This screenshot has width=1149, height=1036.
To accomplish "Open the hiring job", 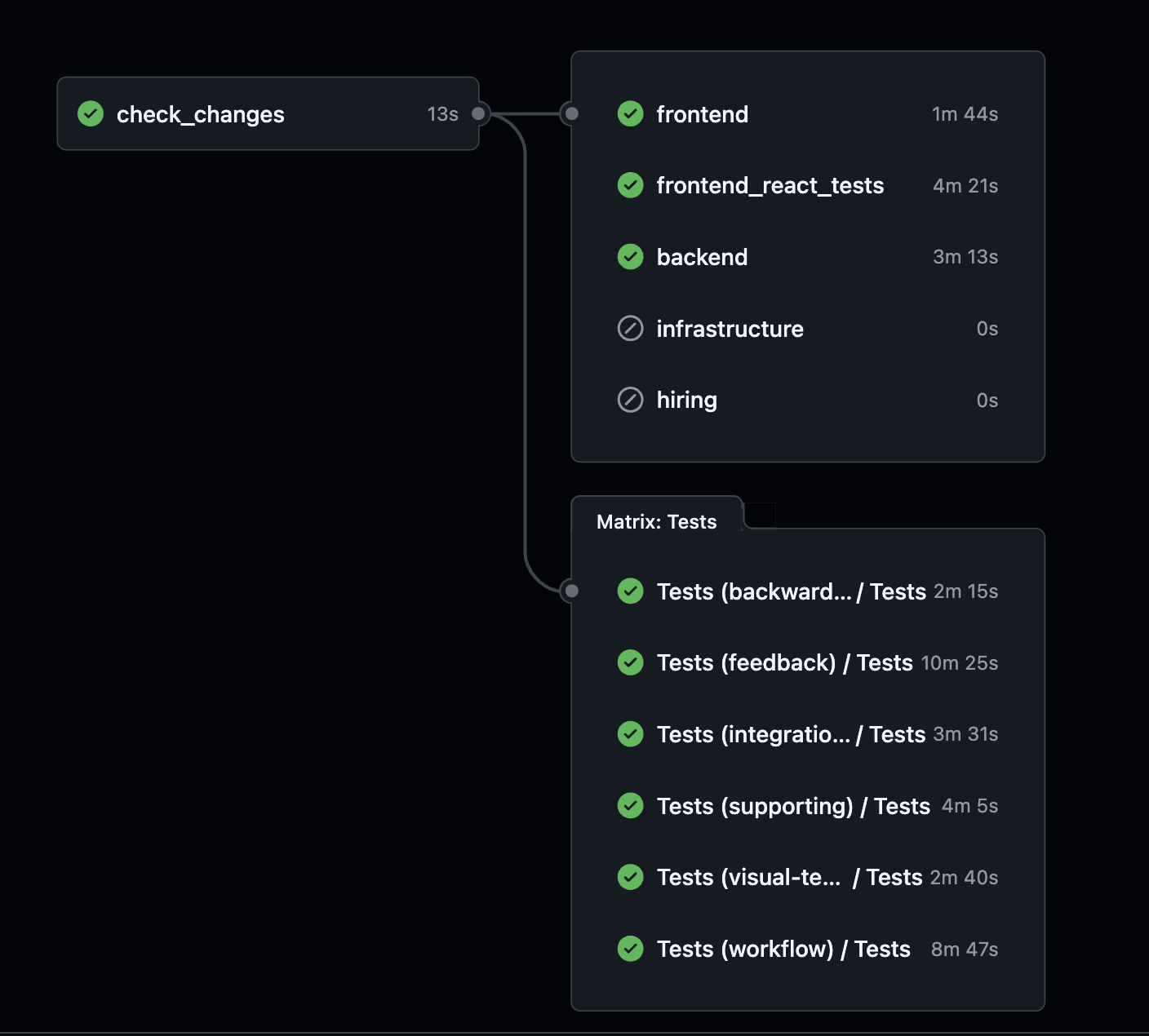I will pyautogui.click(x=686, y=400).
